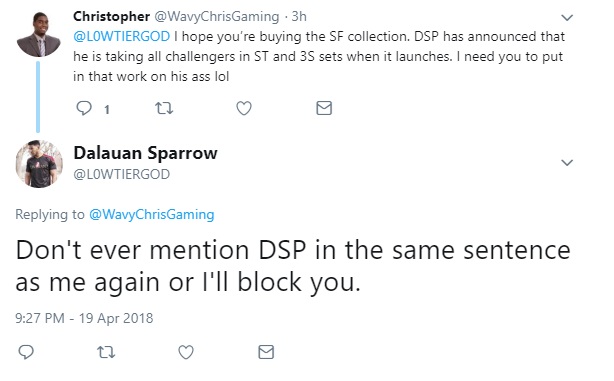Retweet Christopher's tweet
Screen dimensions: 614x381
pyautogui.click(x=164, y=108)
